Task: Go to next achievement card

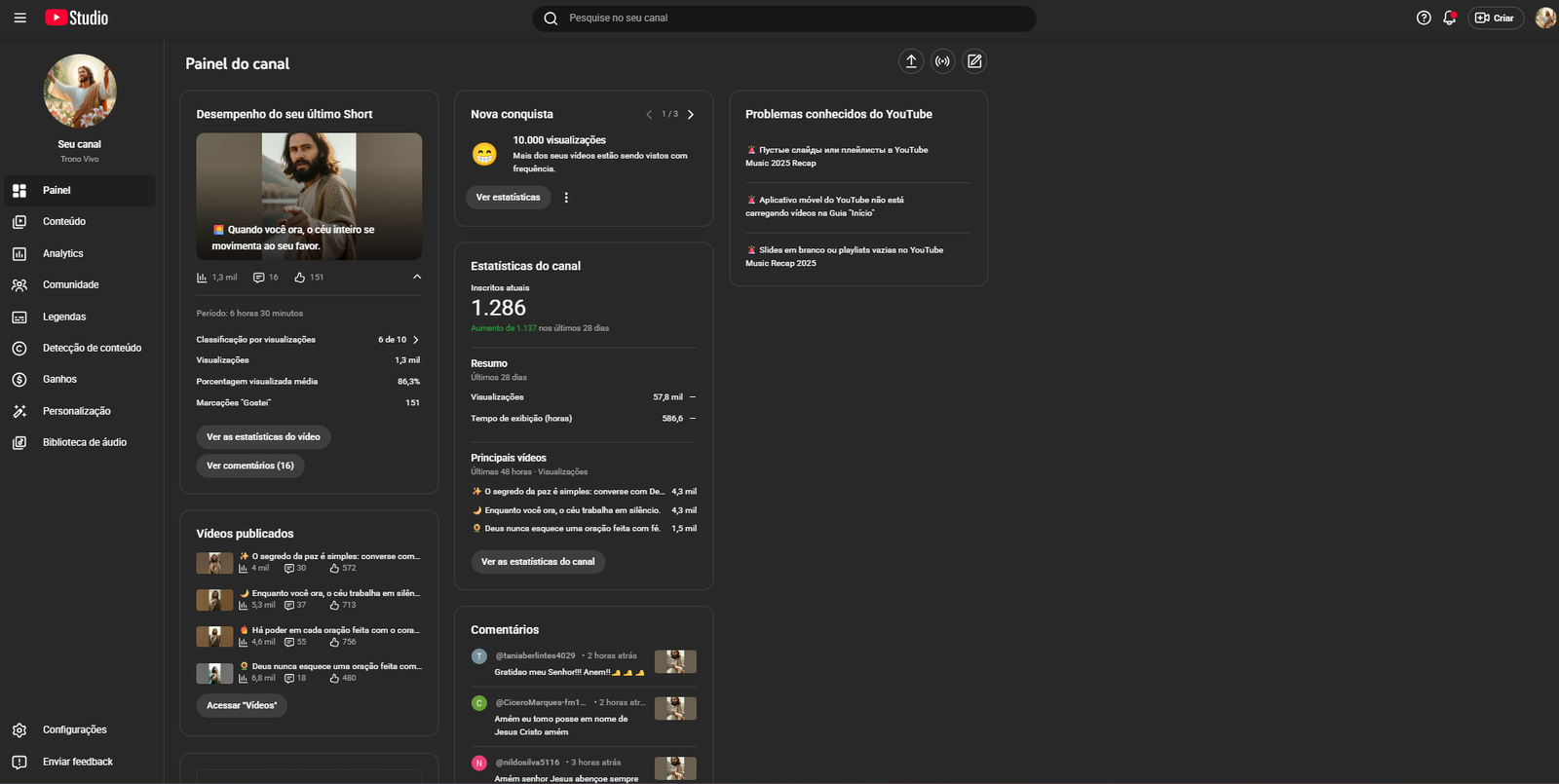Action: click(x=691, y=115)
